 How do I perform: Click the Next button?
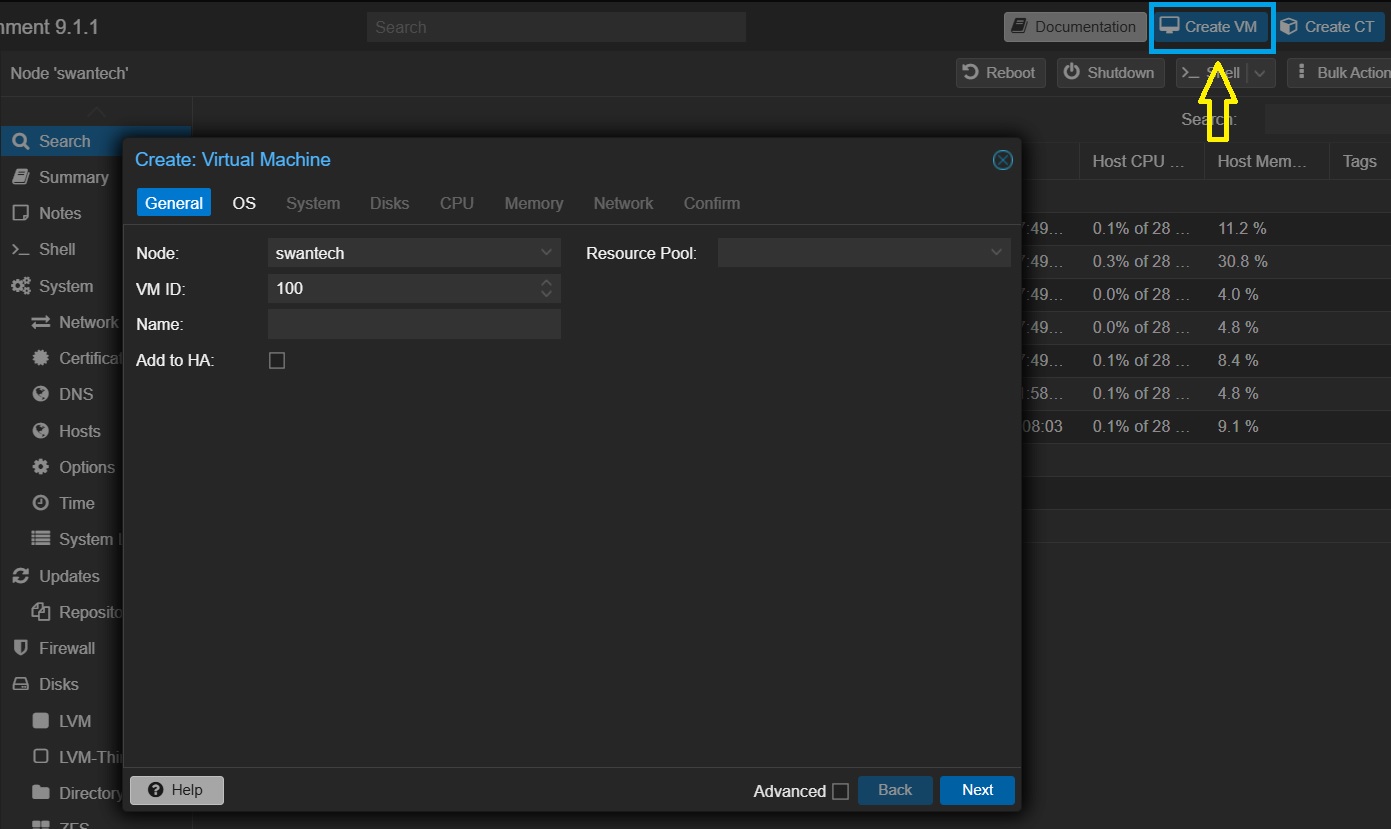coord(977,790)
